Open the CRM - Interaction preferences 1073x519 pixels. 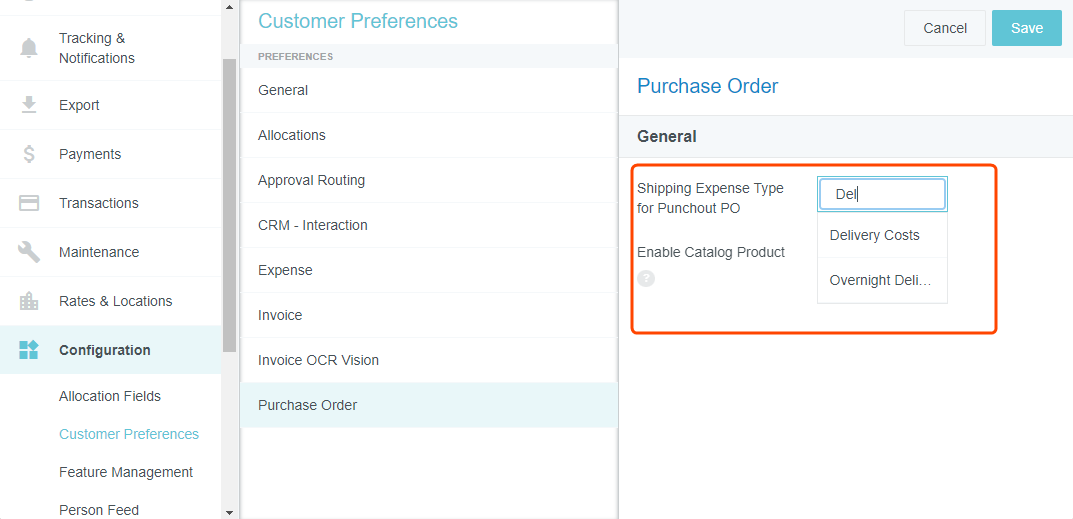tap(313, 225)
